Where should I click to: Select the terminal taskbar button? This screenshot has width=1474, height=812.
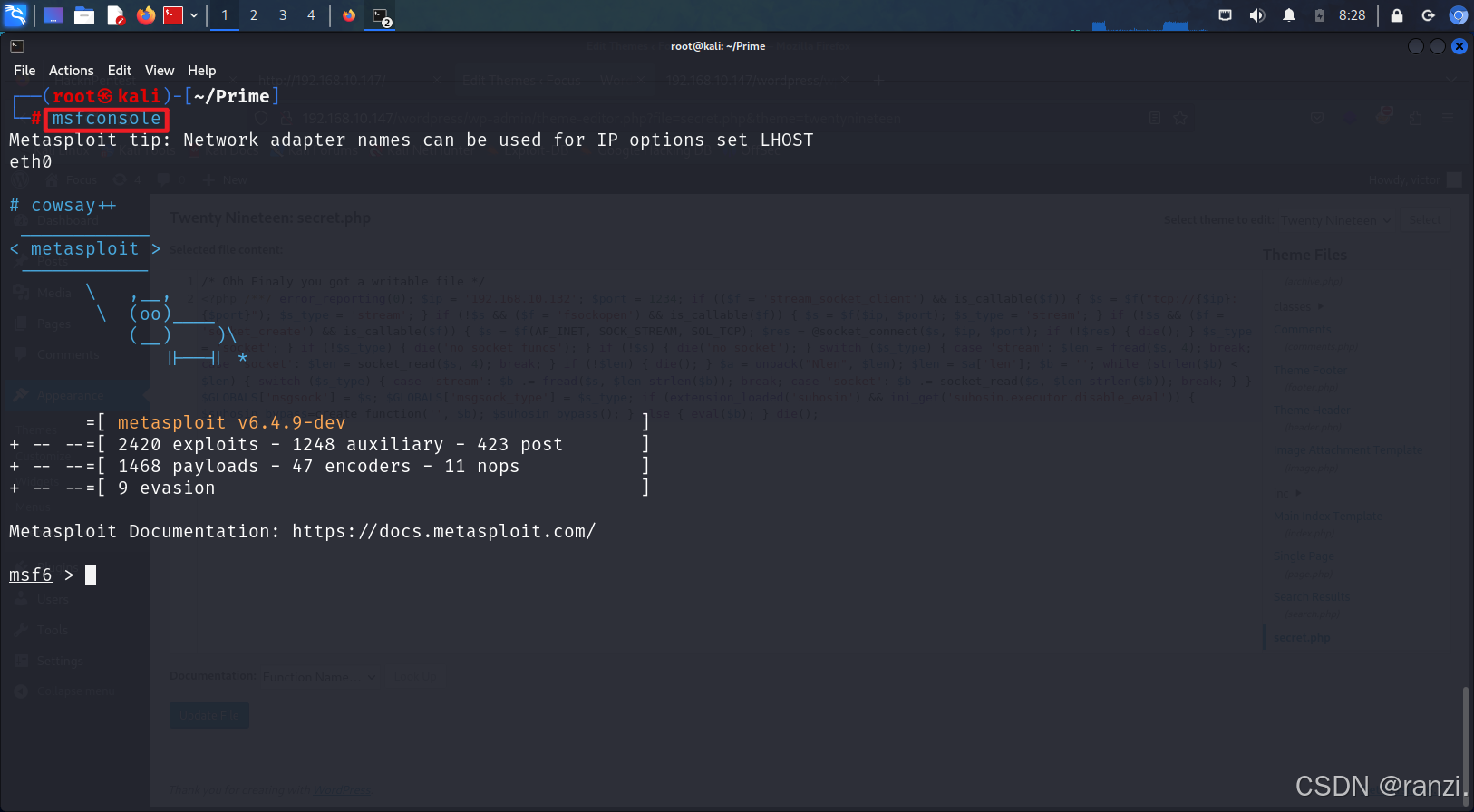tap(381, 15)
